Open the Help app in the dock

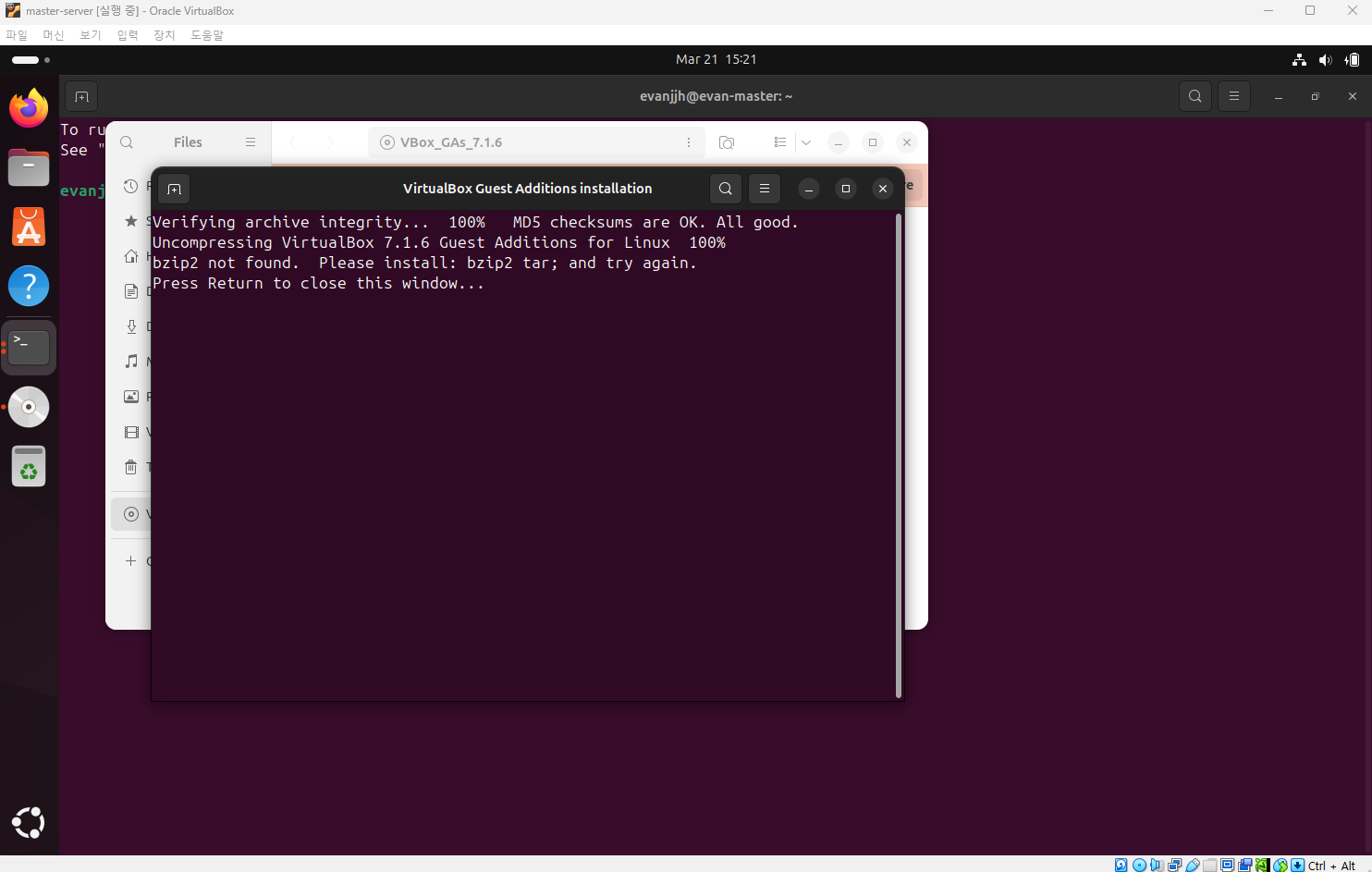pos(29,286)
